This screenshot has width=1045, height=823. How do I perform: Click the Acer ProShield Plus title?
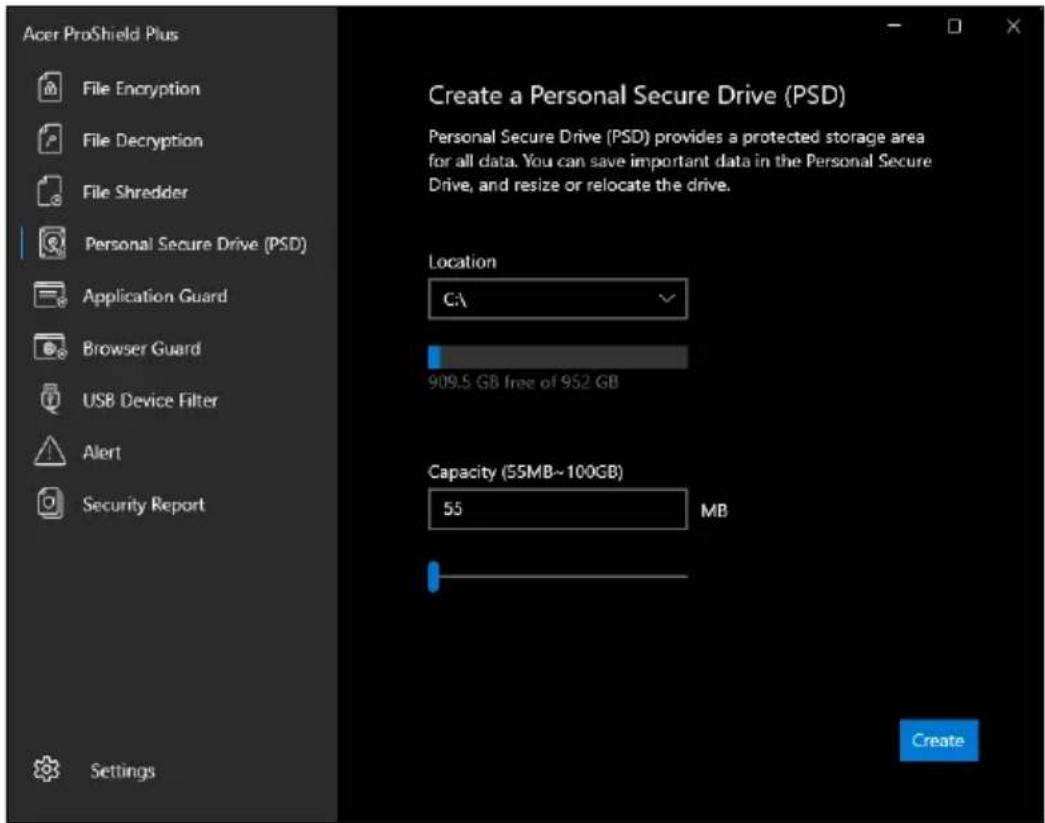(100, 34)
